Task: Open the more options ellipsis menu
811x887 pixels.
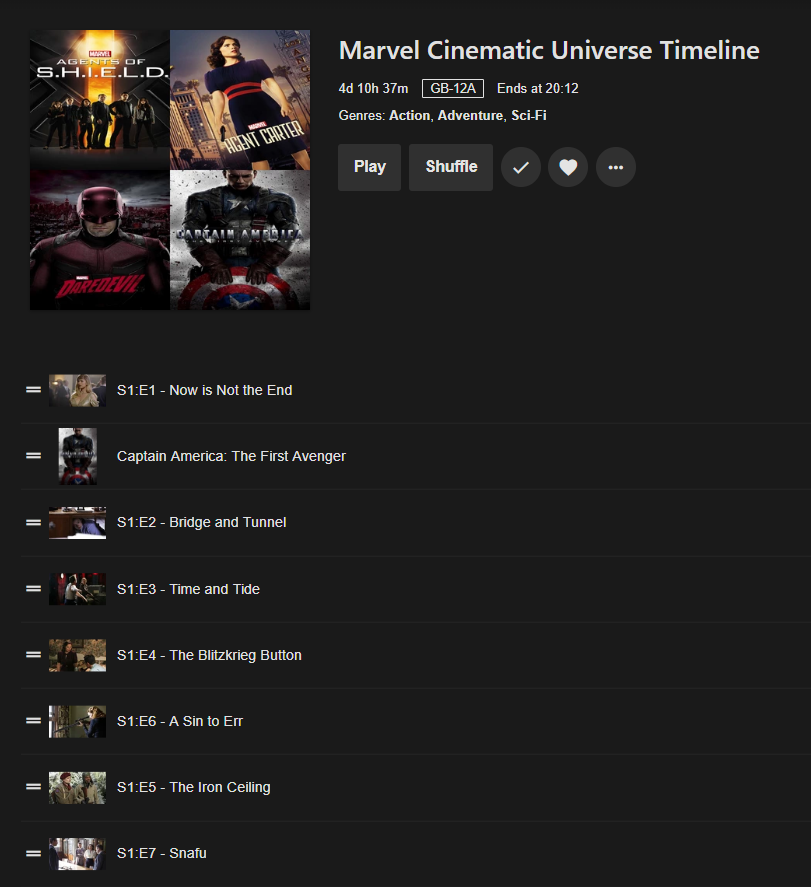Action: [x=616, y=167]
